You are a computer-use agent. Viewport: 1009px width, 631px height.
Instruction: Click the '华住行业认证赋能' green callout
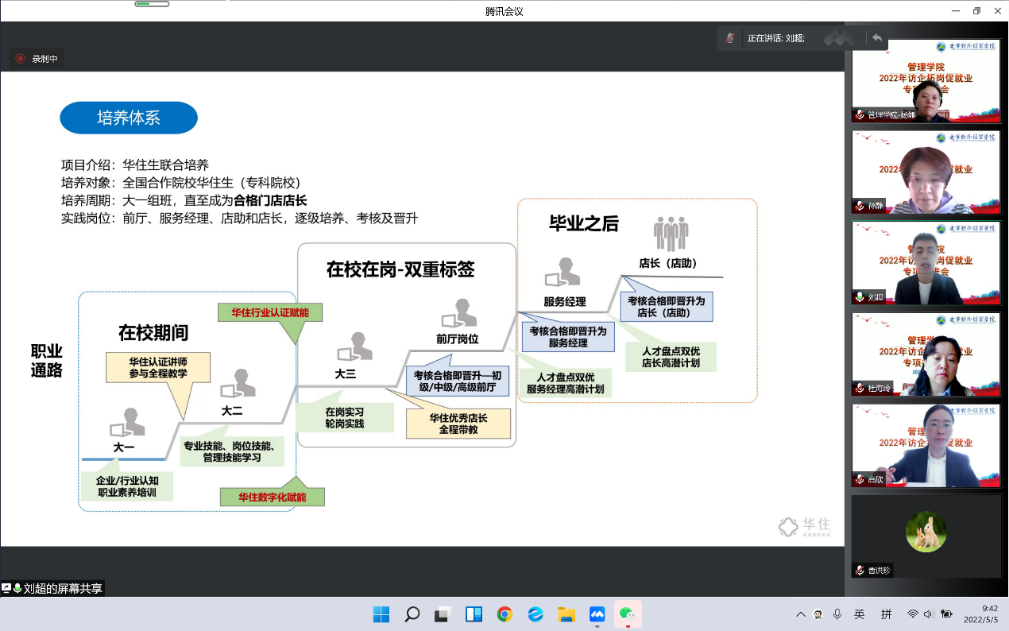click(x=270, y=313)
